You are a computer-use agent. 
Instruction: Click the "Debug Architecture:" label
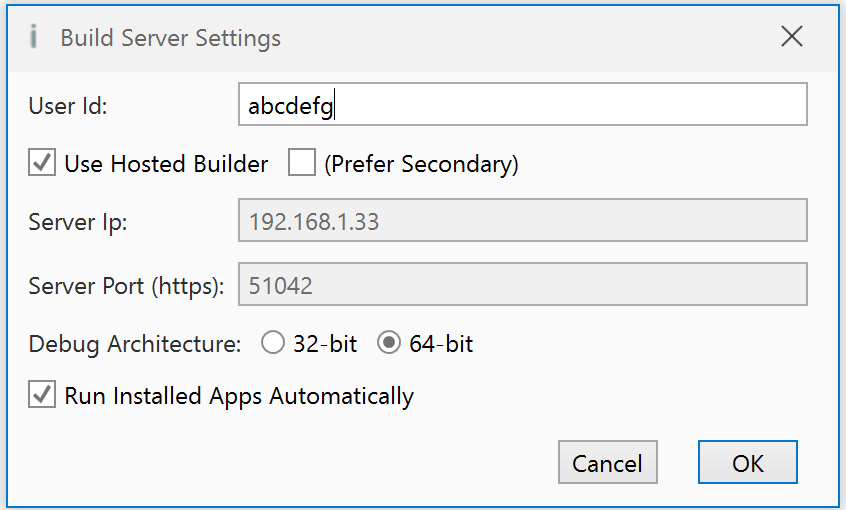[135, 344]
